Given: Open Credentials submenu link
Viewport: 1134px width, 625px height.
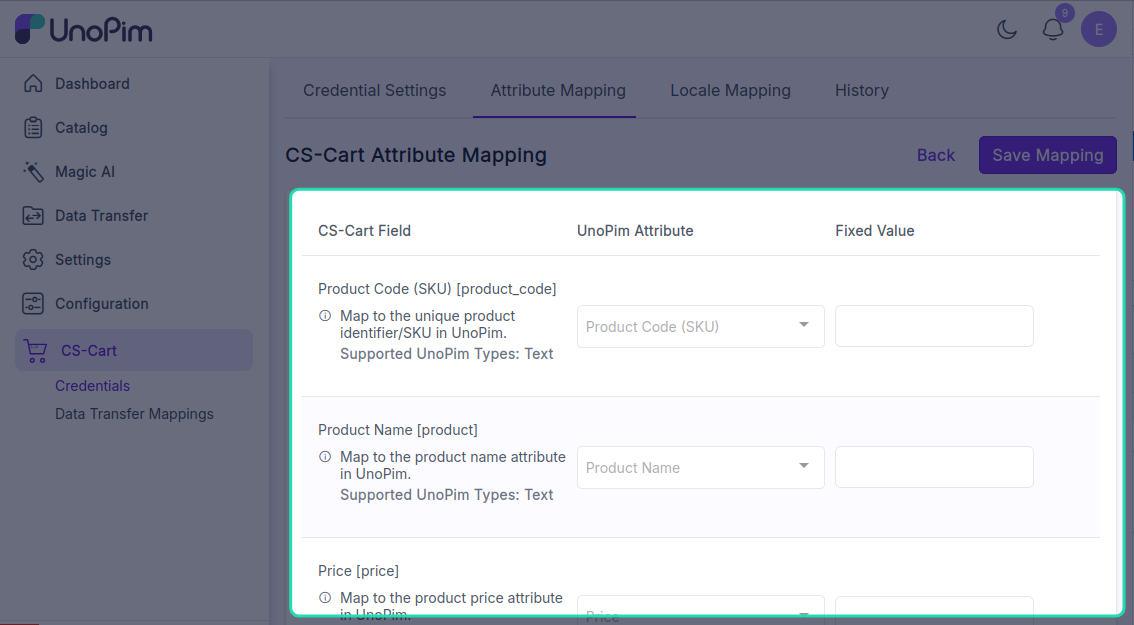Looking at the screenshot, I should point(93,386).
